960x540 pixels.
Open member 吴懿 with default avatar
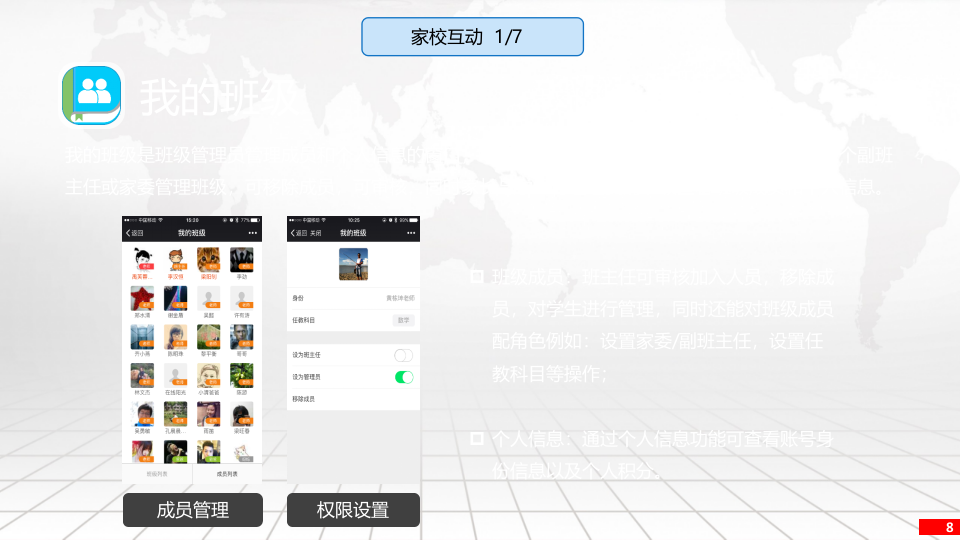(208, 298)
